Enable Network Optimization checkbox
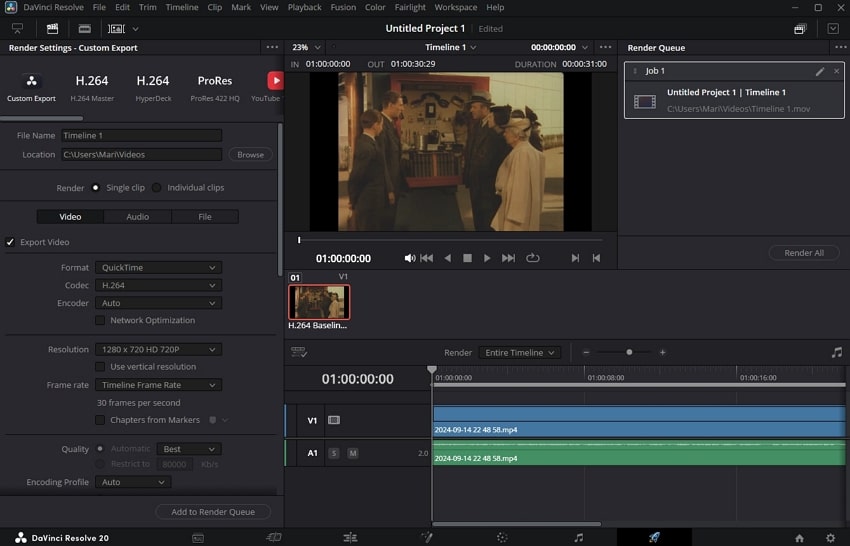Viewport: 850px width, 546px height. [100, 320]
